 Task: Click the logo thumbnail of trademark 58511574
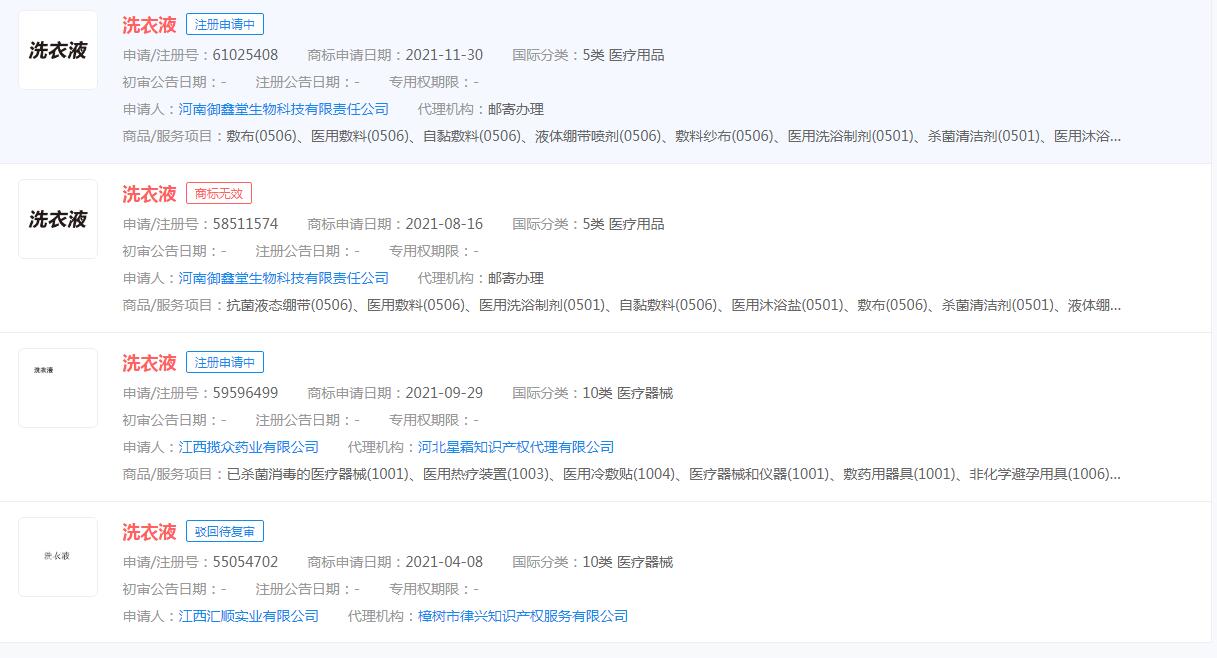click(x=58, y=219)
